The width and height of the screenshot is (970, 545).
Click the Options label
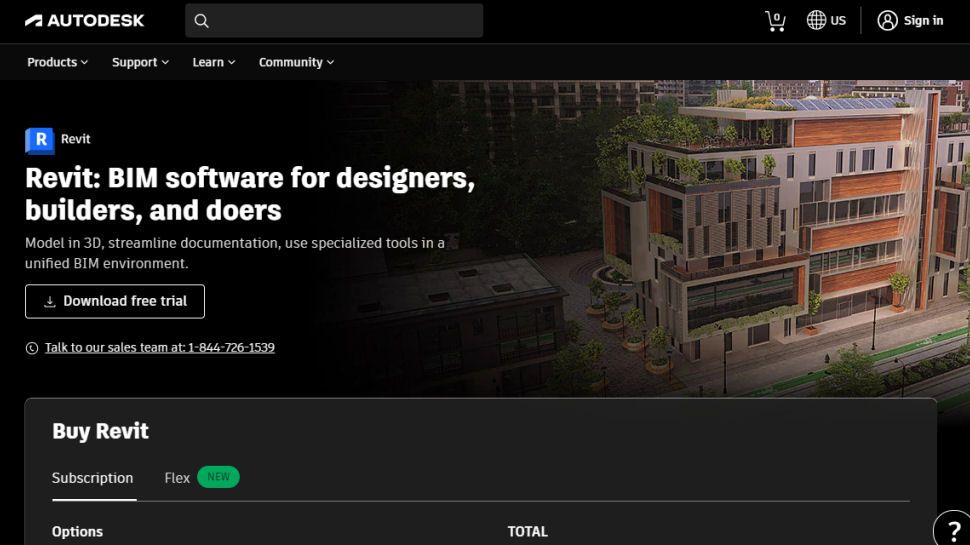(77, 531)
